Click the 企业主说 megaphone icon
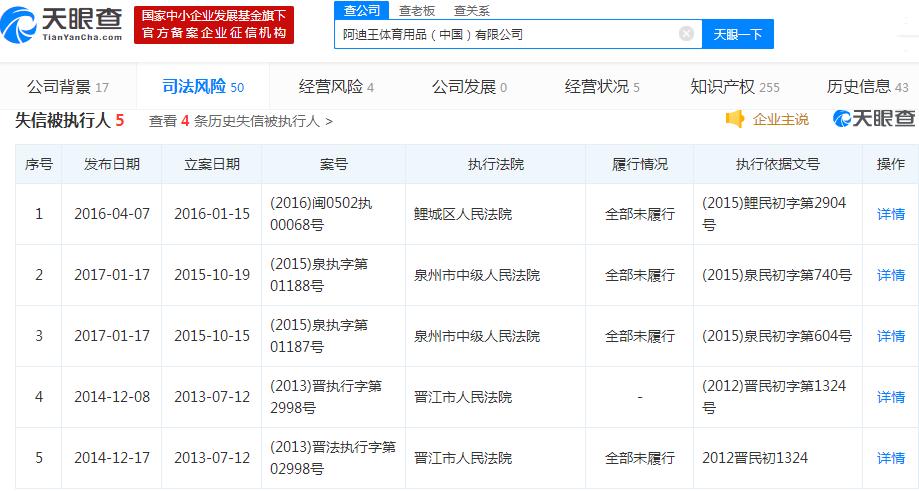919x491 pixels. tap(734, 119)
